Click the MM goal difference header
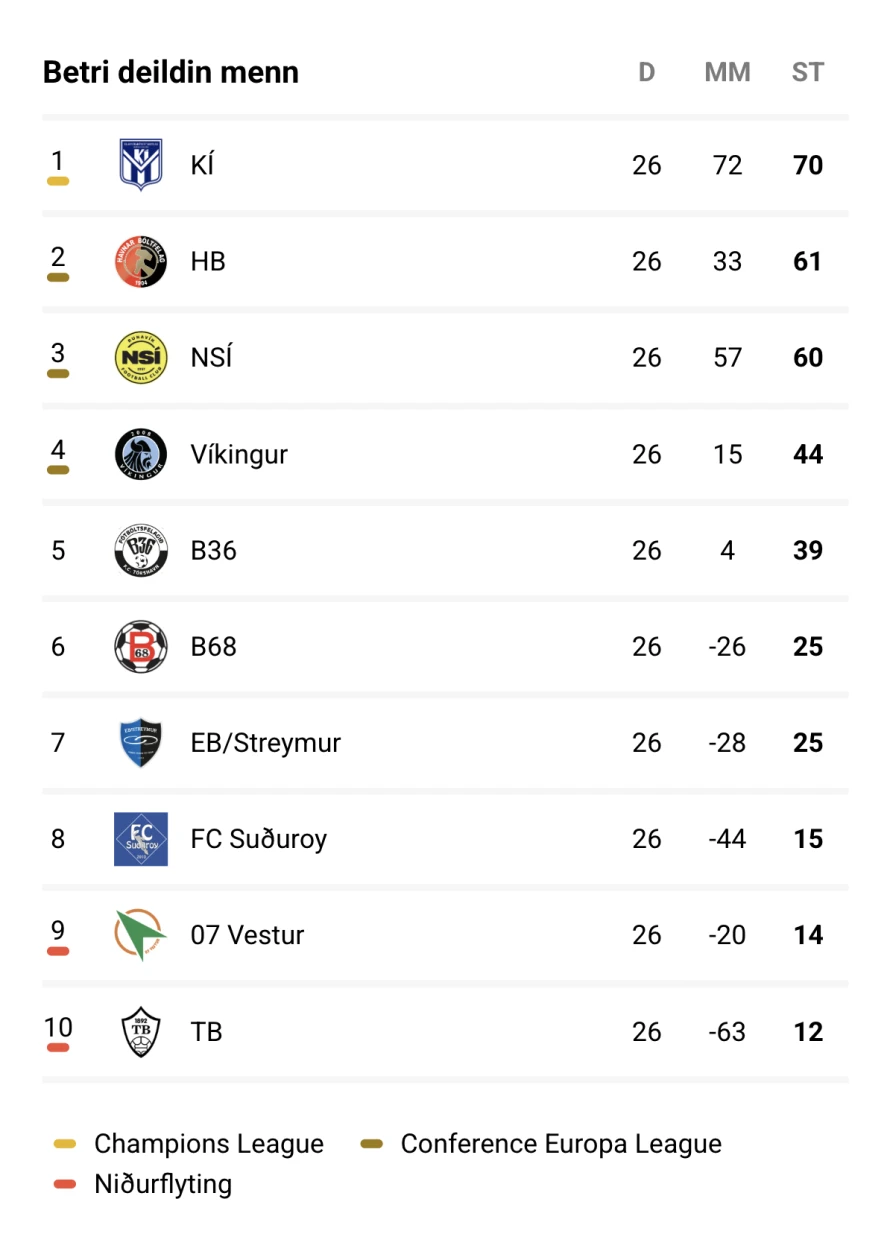Viewport: 890px width, 1234px height. point(727,72)
